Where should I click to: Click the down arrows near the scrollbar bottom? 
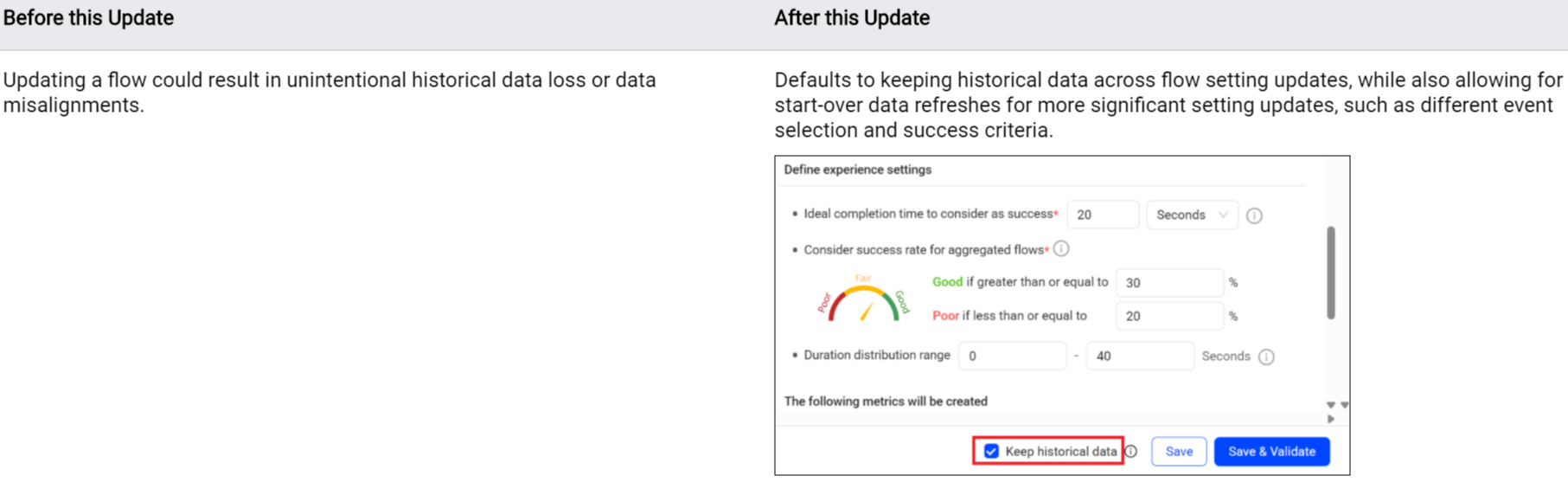[x=1337, y=405]
